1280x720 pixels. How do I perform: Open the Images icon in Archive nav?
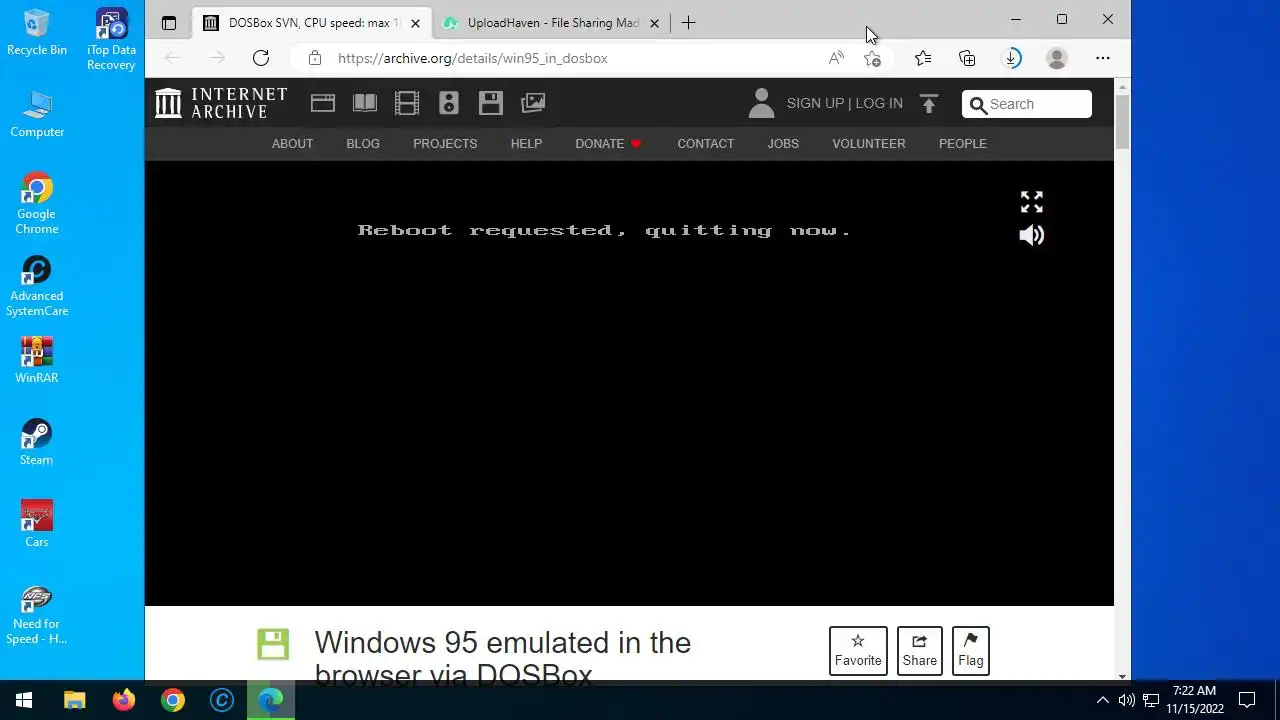coord(533,103)
